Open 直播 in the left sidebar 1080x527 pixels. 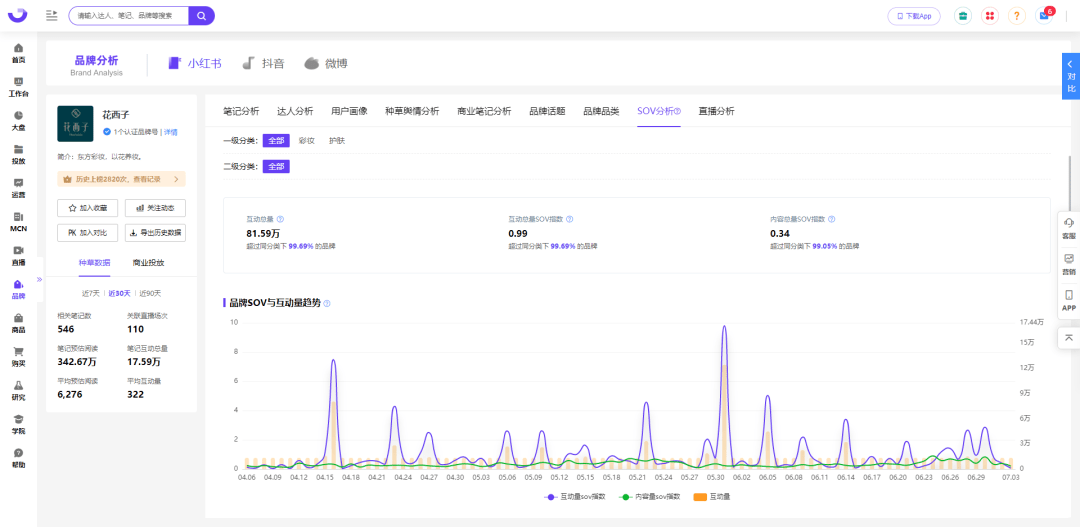pos(19,256)
